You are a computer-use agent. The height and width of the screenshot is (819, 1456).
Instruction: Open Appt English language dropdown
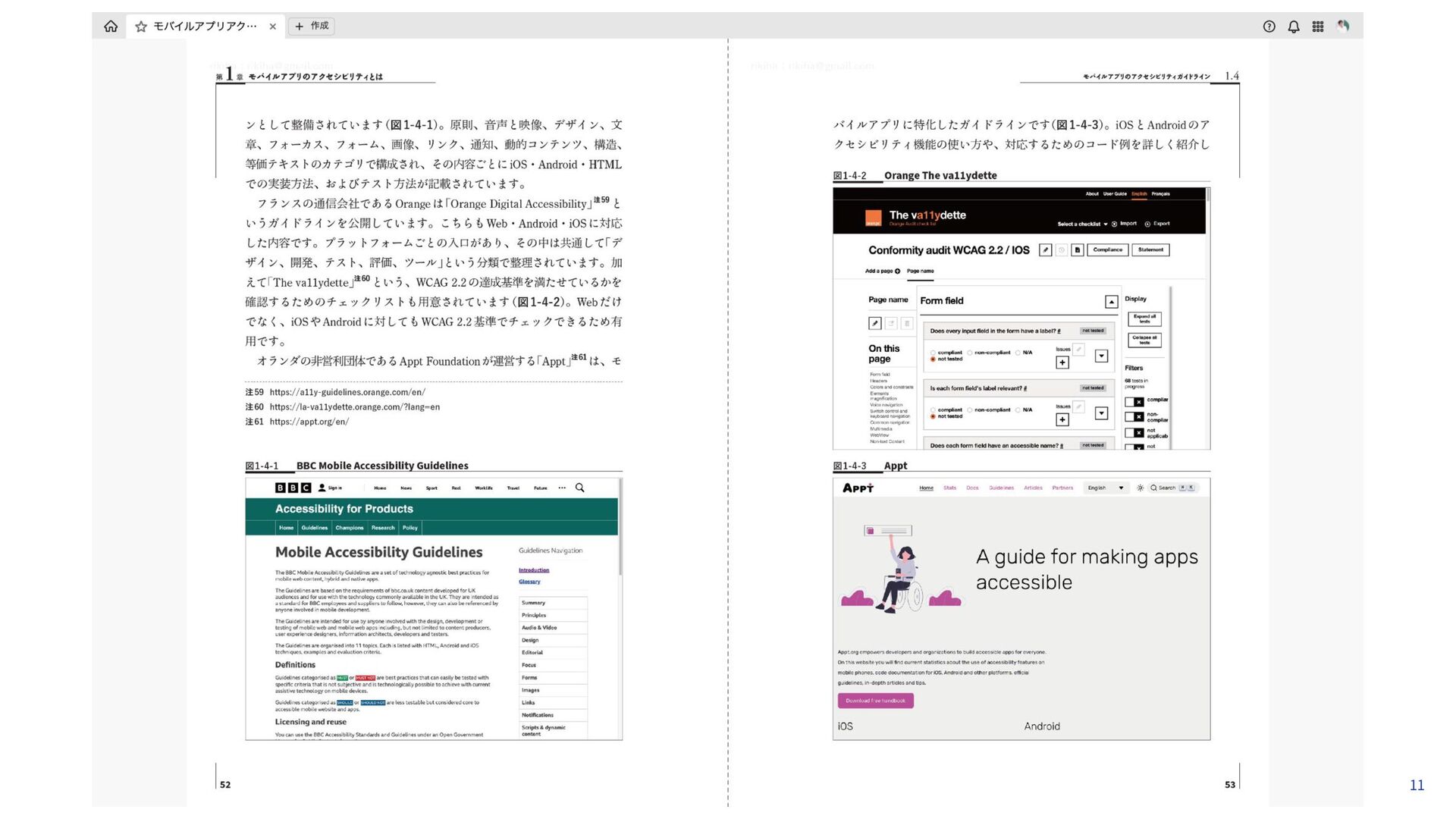click(1106, 488)
